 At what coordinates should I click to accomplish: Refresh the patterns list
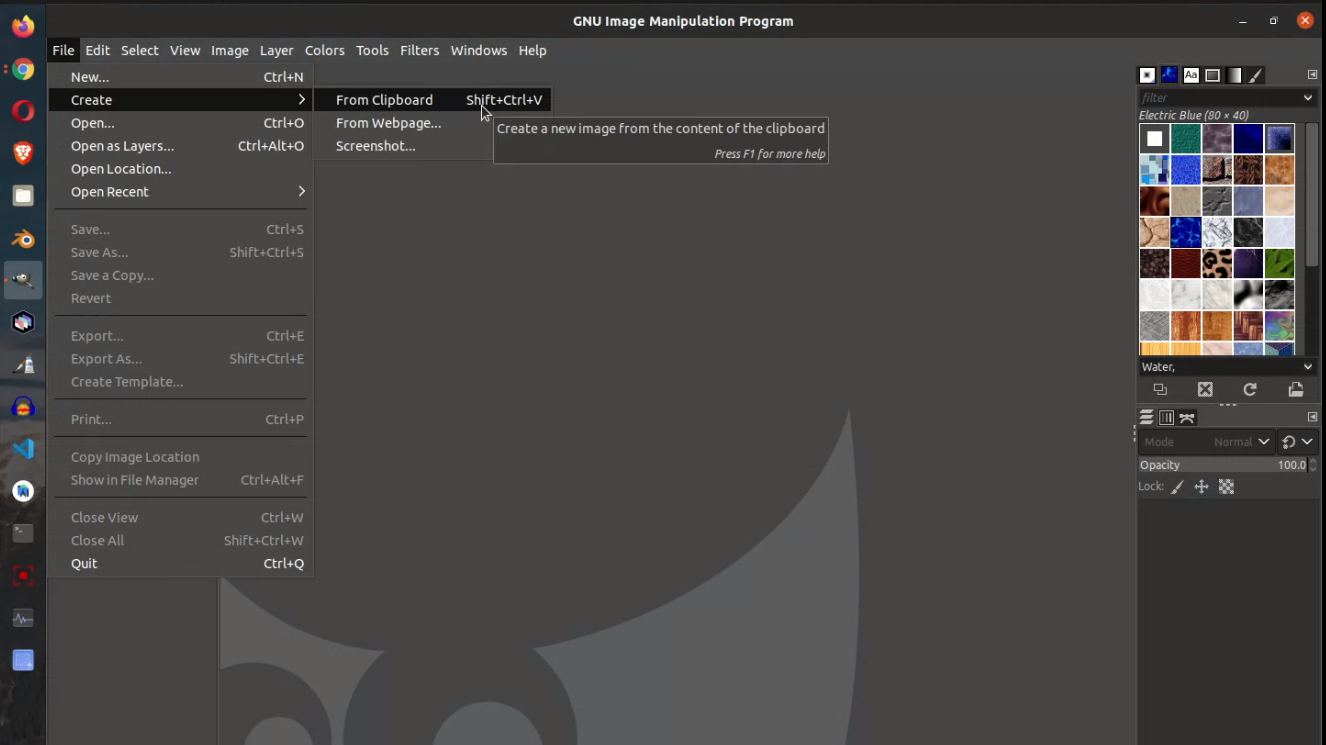[1250, 390]
